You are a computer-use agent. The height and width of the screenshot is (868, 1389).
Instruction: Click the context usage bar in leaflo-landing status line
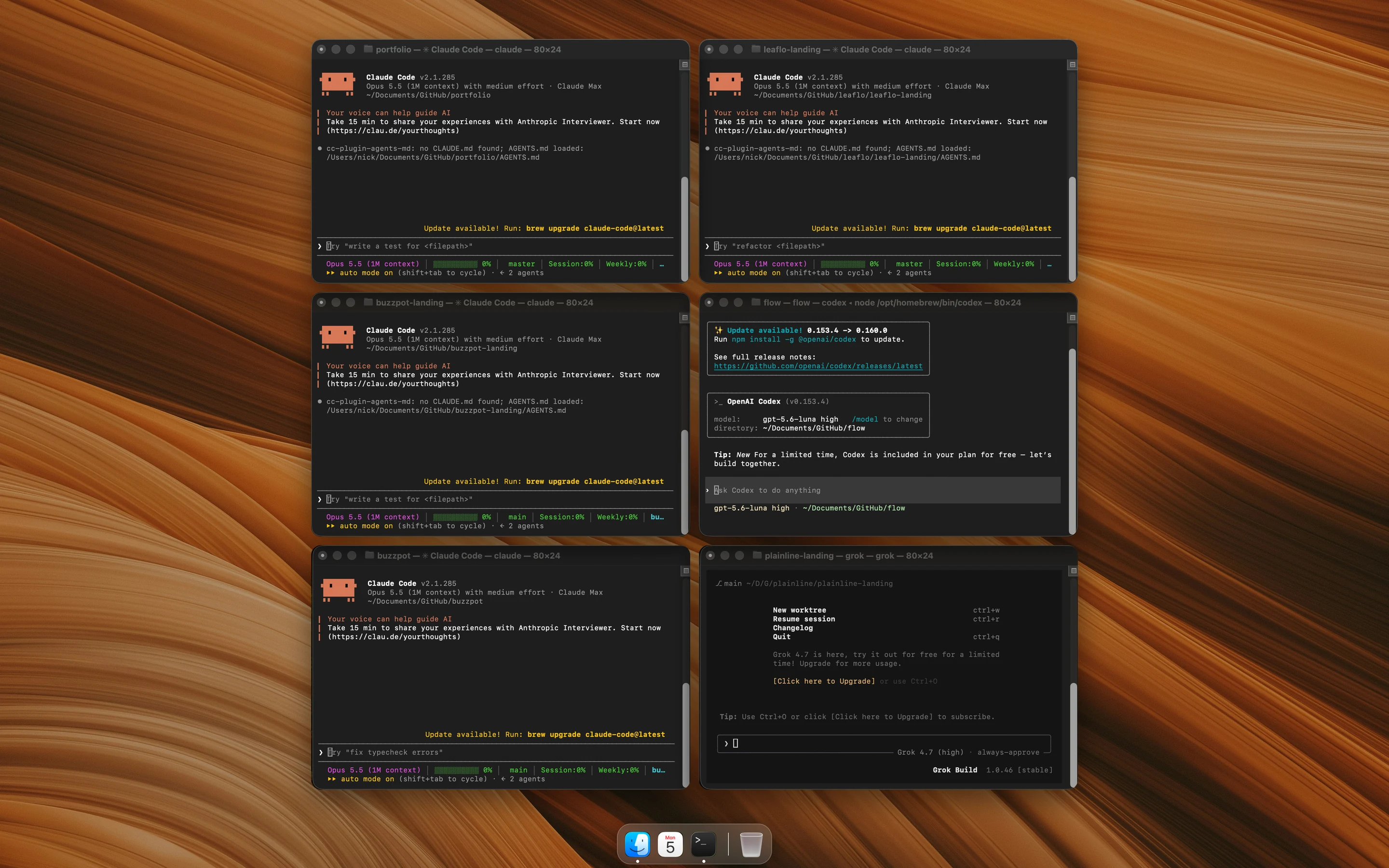843,264
